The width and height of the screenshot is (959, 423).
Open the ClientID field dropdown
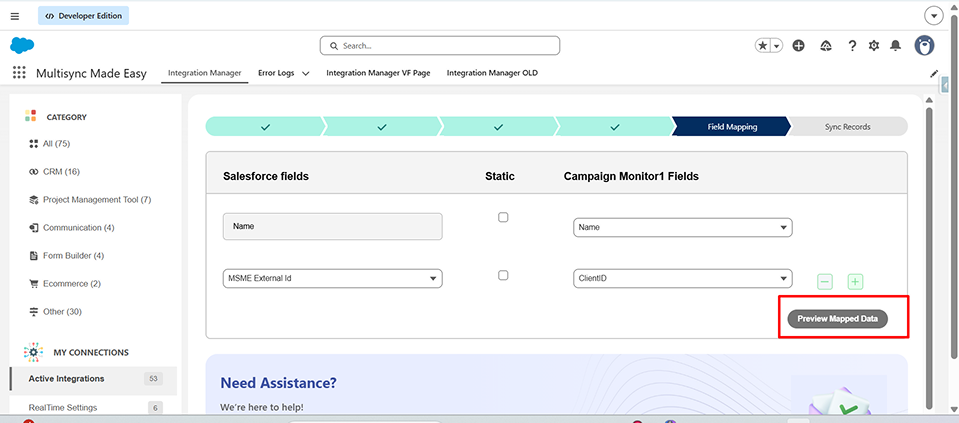683,278
